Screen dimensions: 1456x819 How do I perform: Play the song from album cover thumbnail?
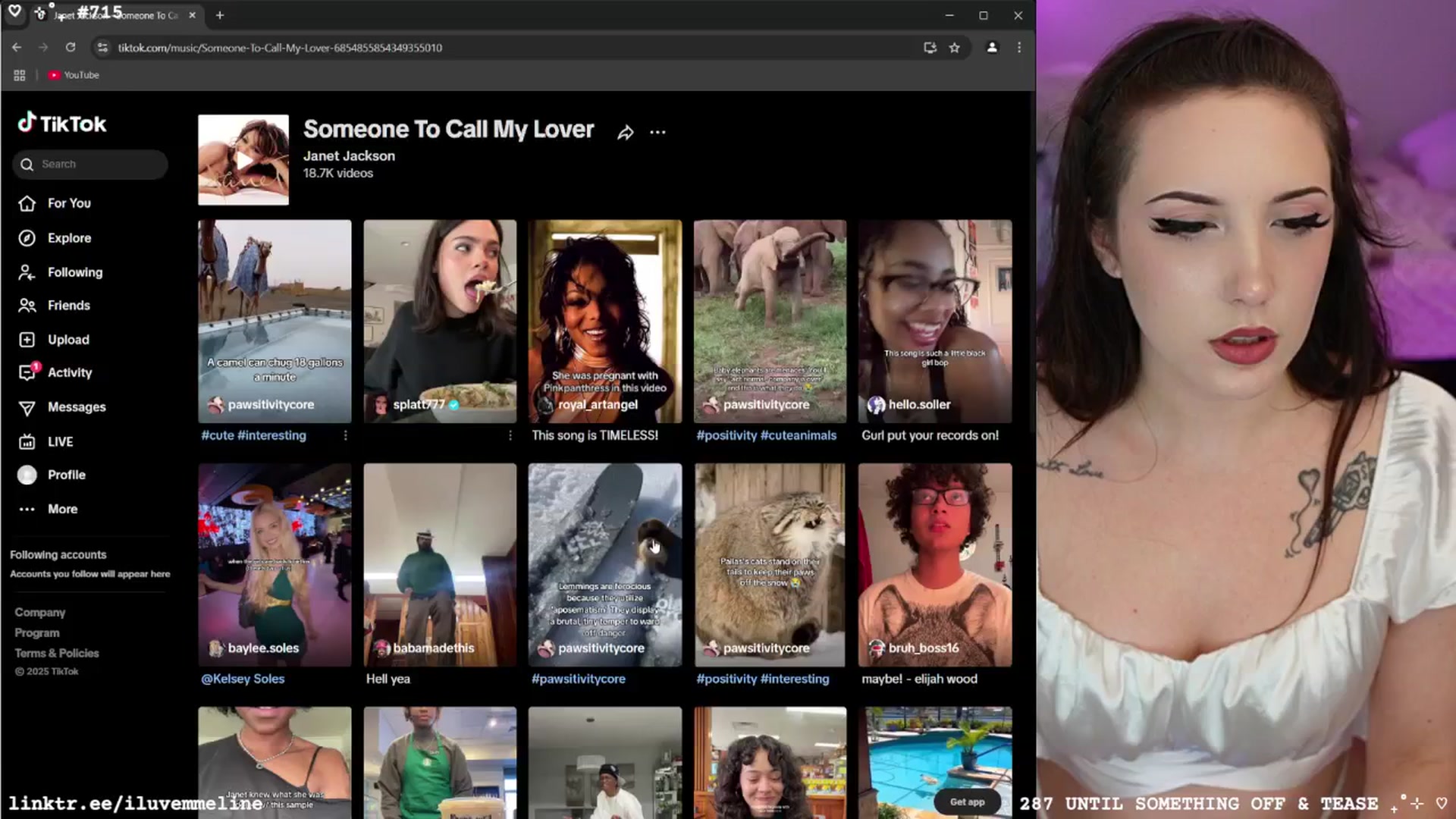click(x=243, y=160)
